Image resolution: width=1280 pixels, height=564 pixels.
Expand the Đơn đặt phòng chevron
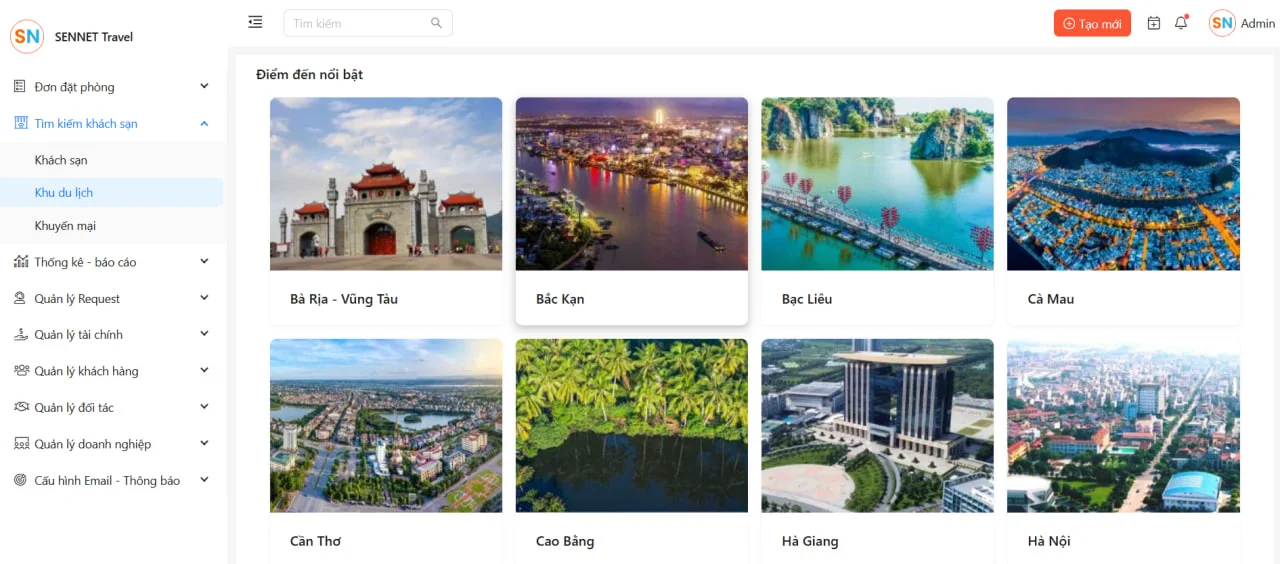coord(204,87)
